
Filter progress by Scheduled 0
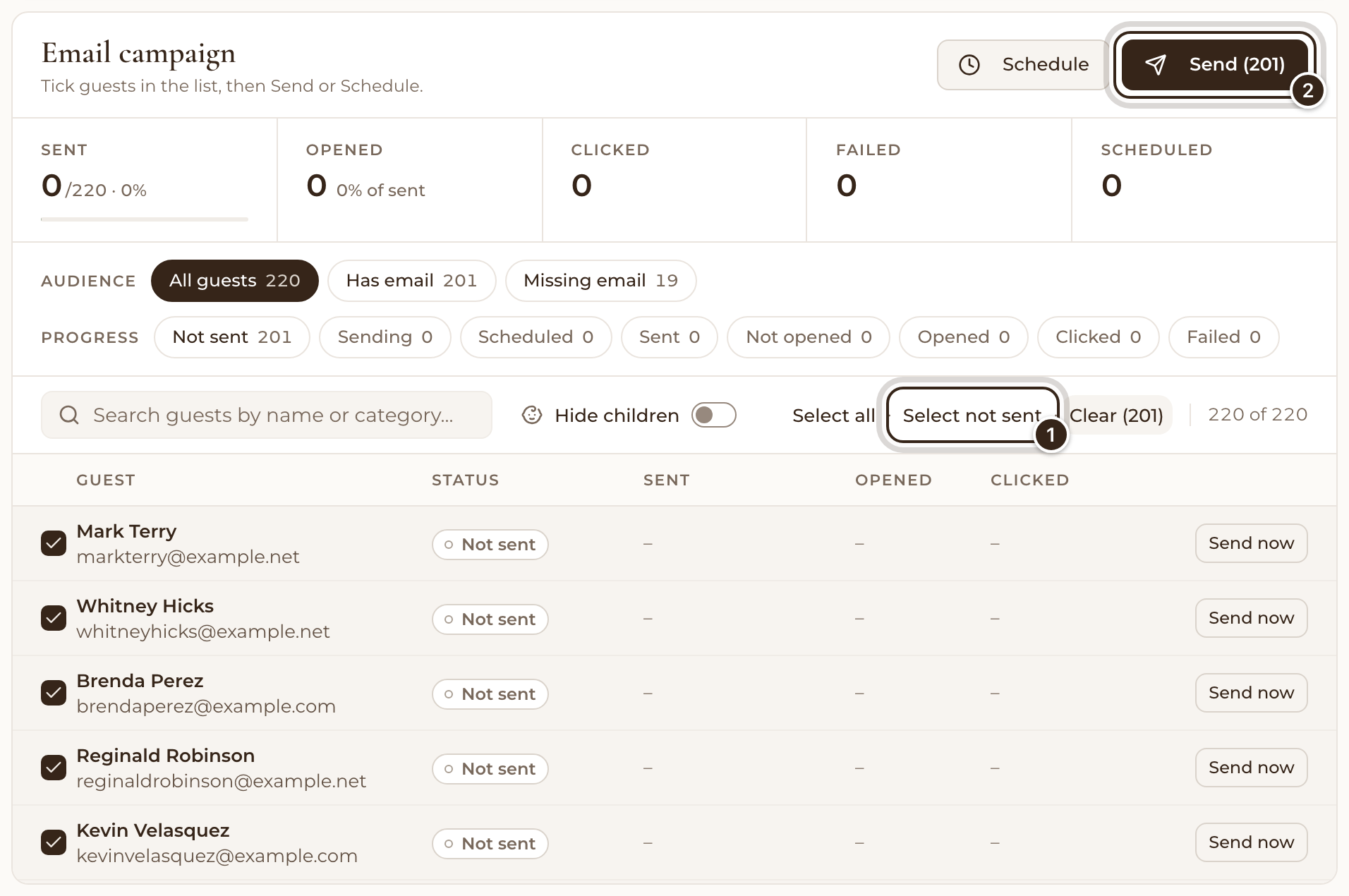coord(536,337)
